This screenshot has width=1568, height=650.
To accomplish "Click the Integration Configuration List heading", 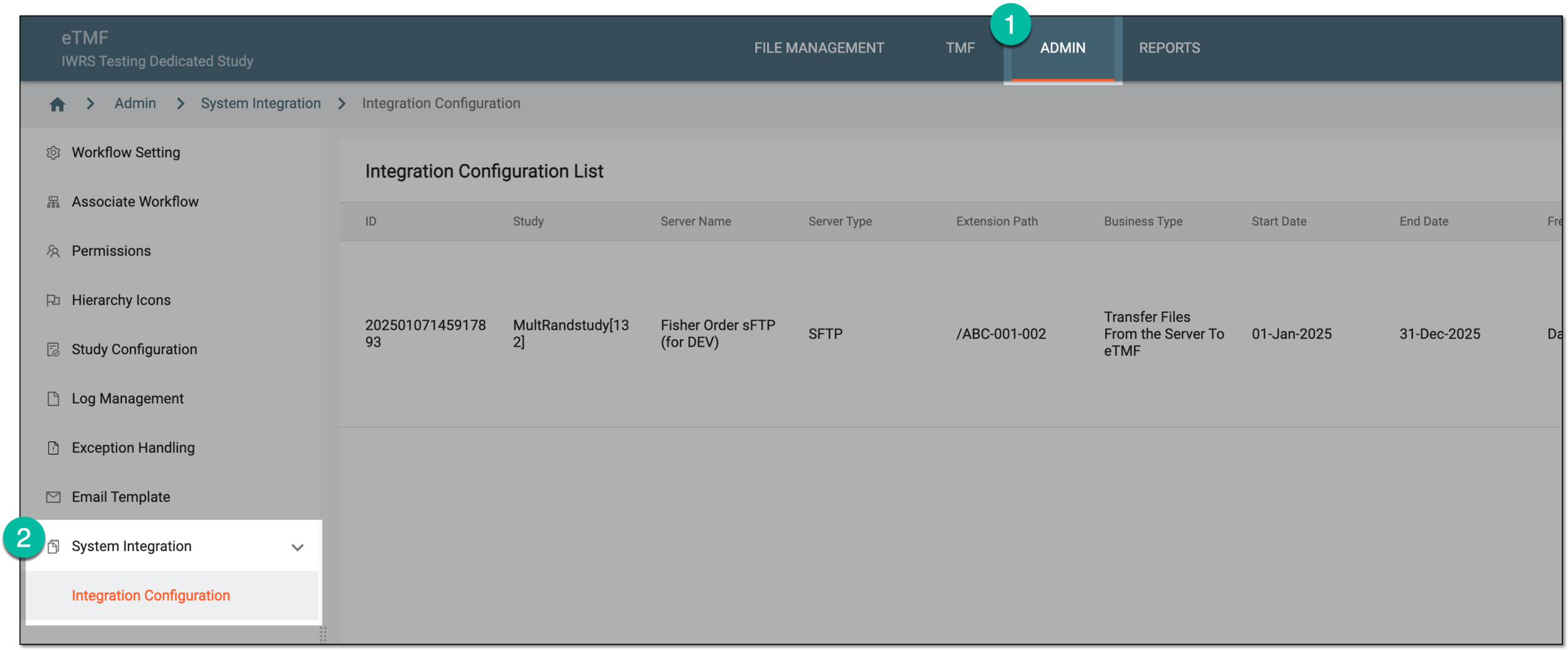I will [484, 171].
